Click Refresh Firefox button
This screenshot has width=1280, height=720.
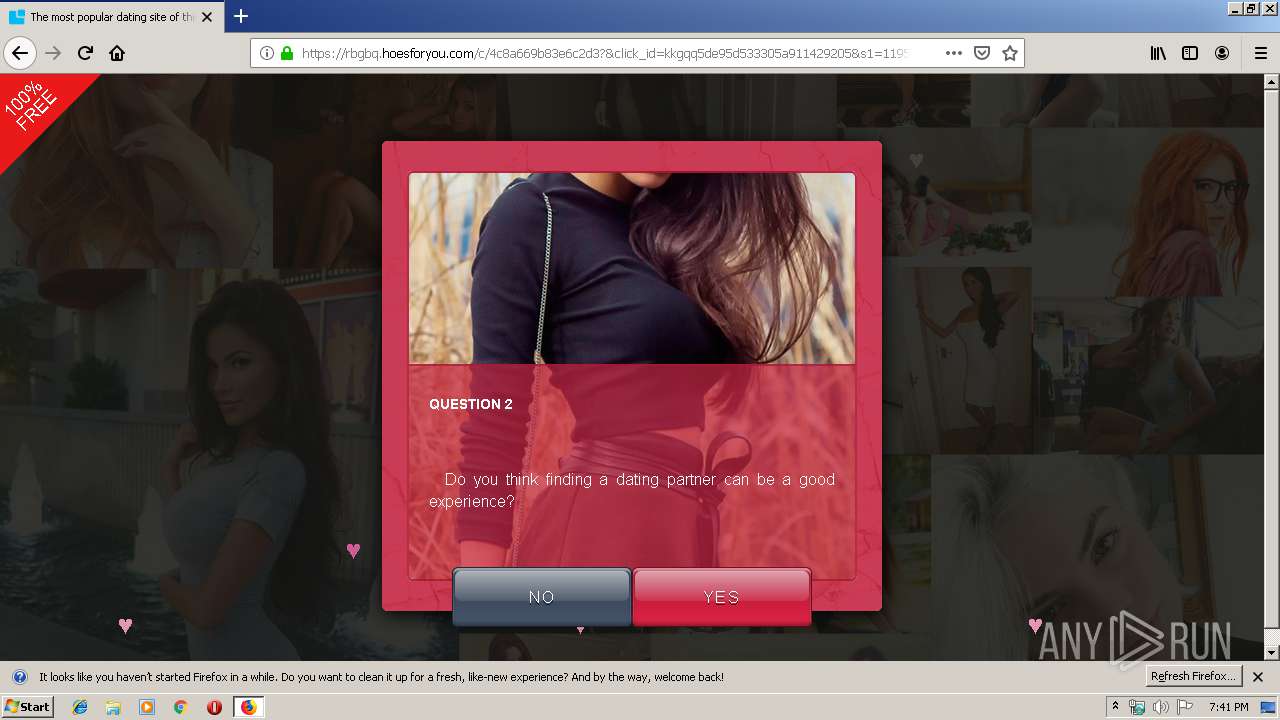click(x=1194, y=676)
